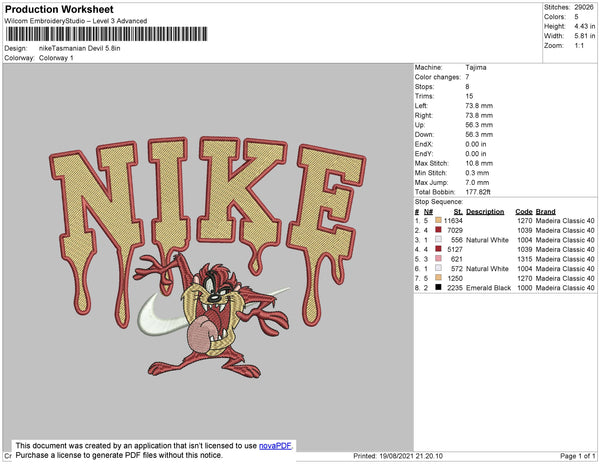The image size is (600, 464).
Task: Click the Up value 56.3 mm
Action: 479,125
